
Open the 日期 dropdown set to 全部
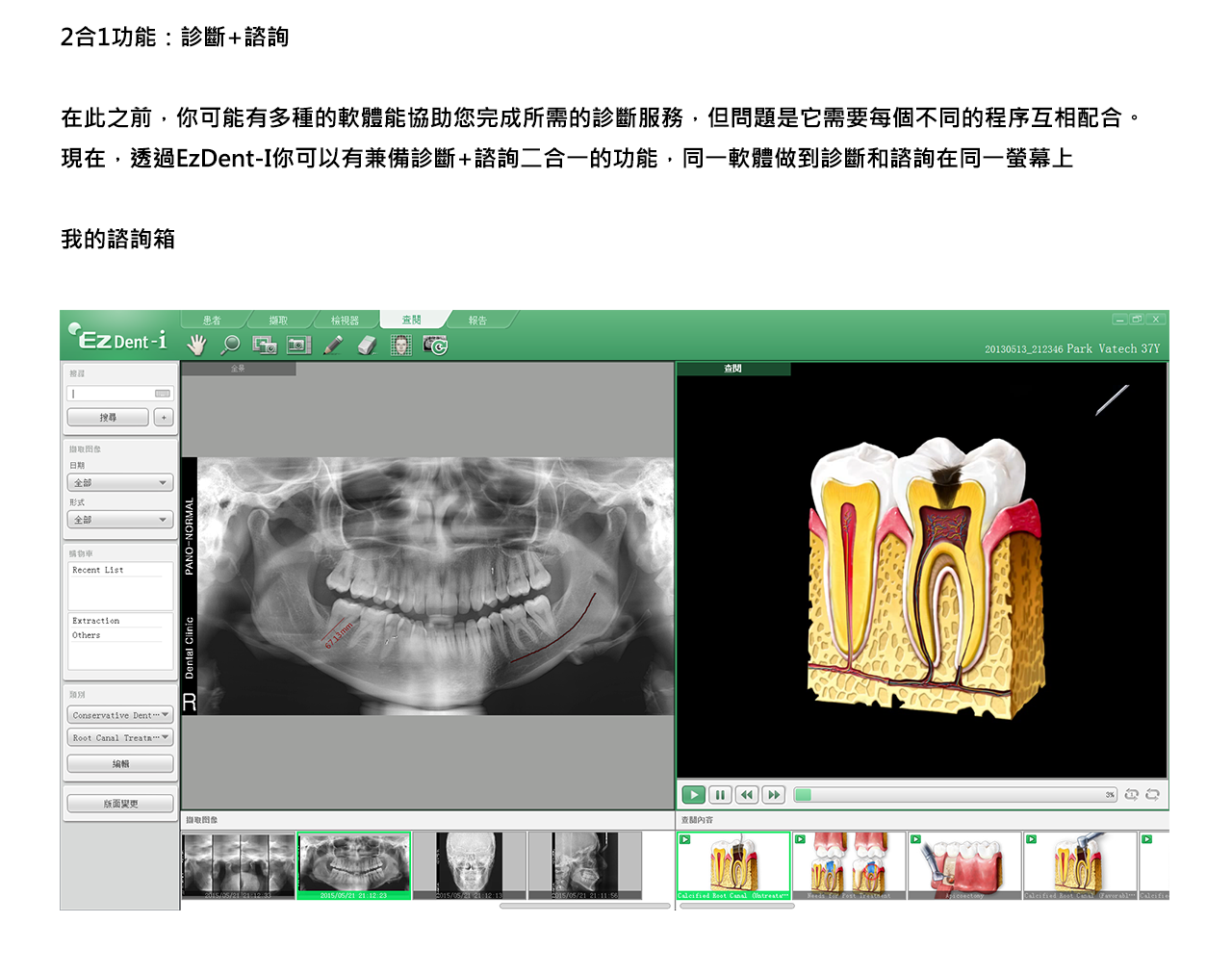120,482
